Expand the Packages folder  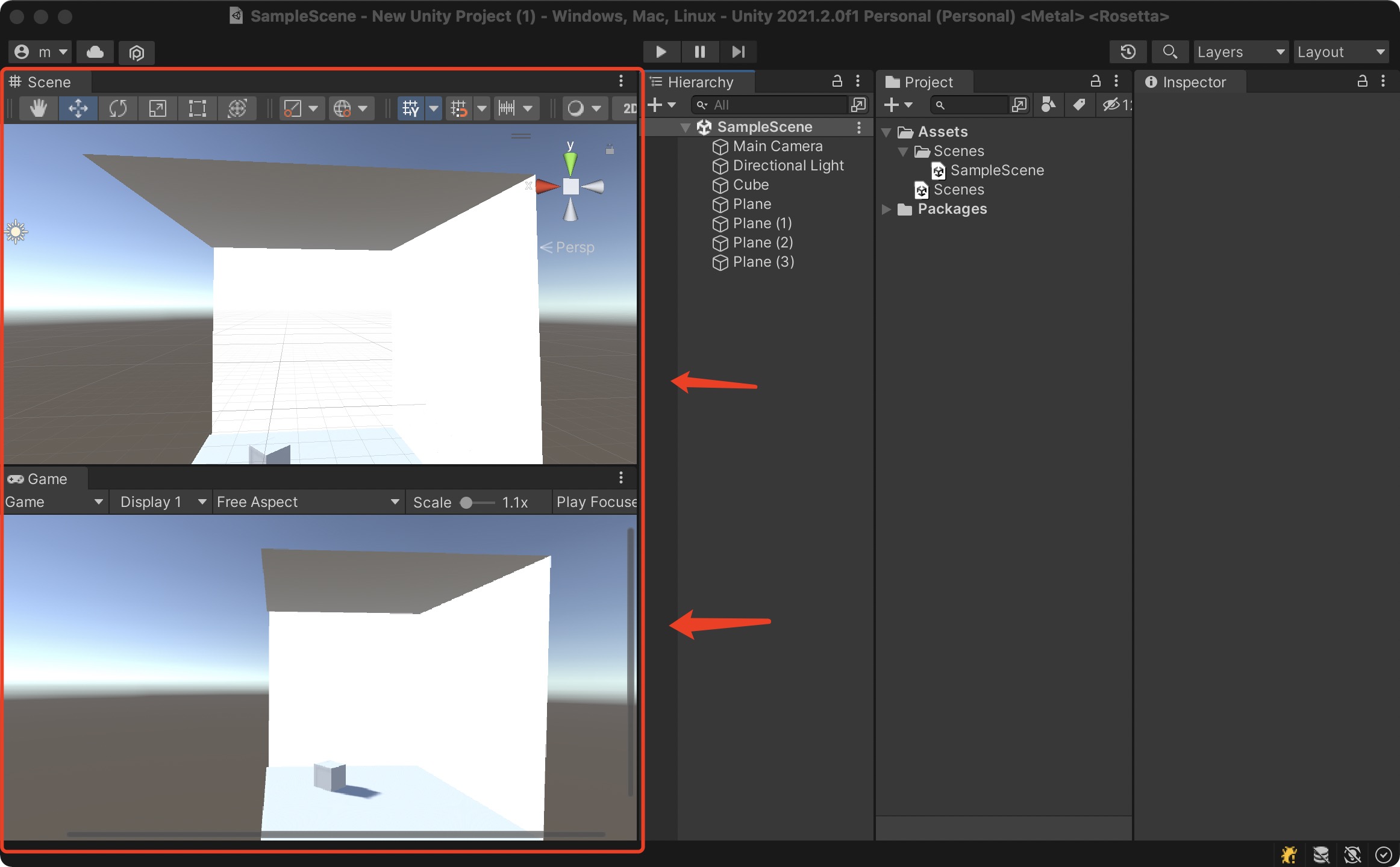coord(886,209)
